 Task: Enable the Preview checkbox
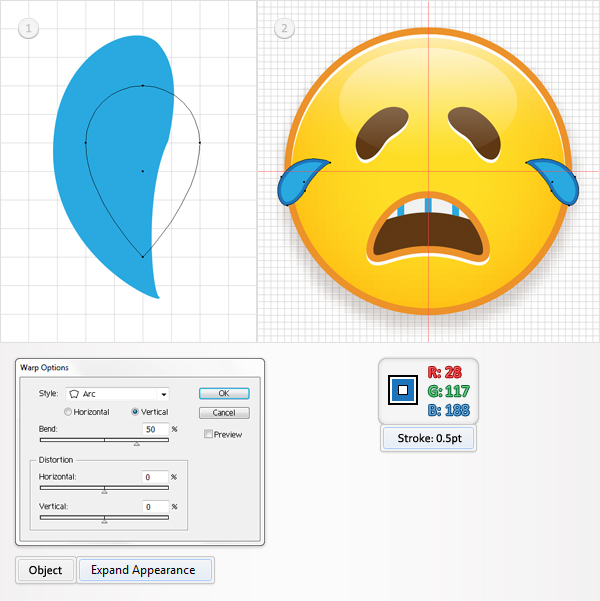208,434
